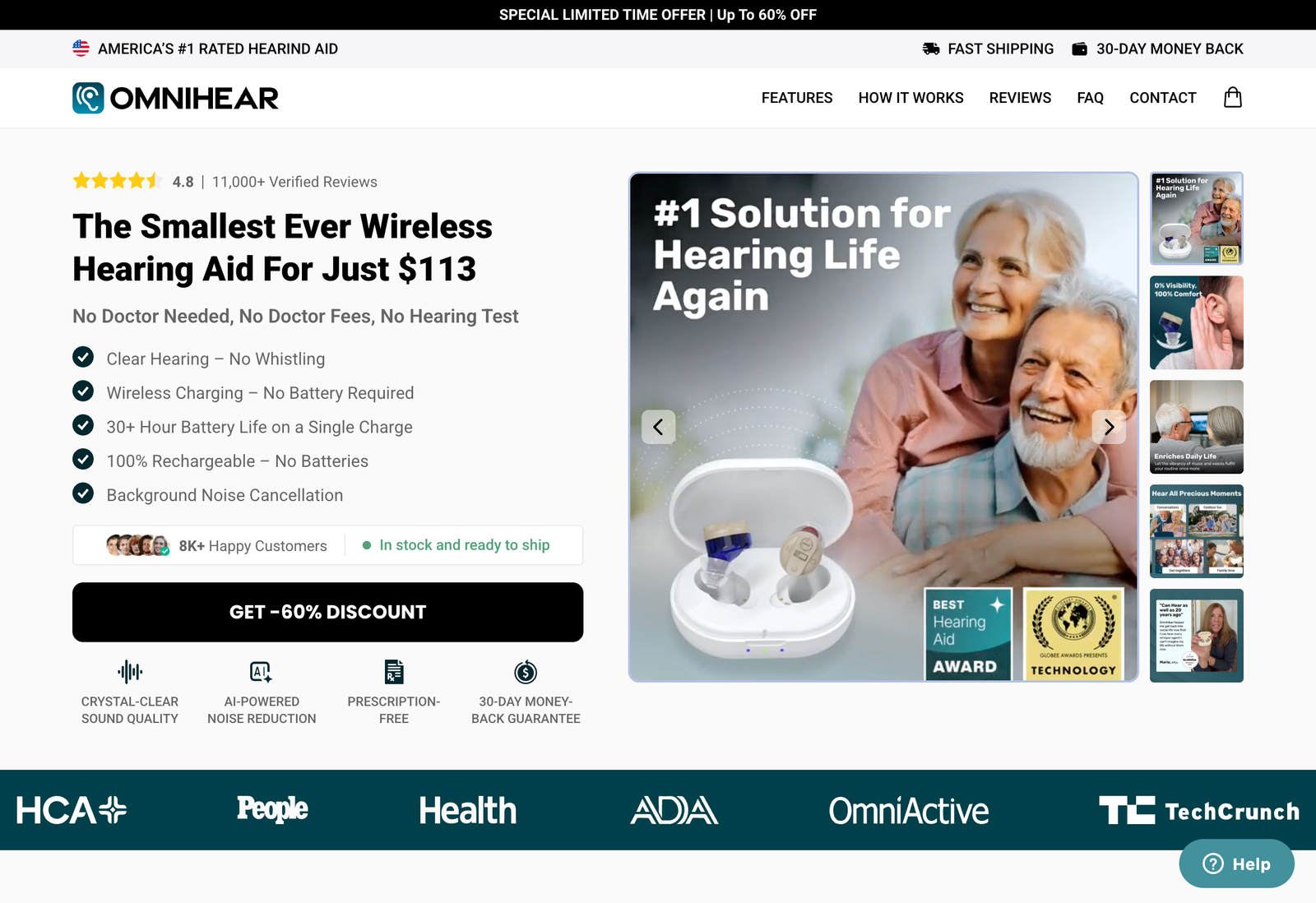
Task: Open the FAQ navigation link
Action: pos(1090,98)
